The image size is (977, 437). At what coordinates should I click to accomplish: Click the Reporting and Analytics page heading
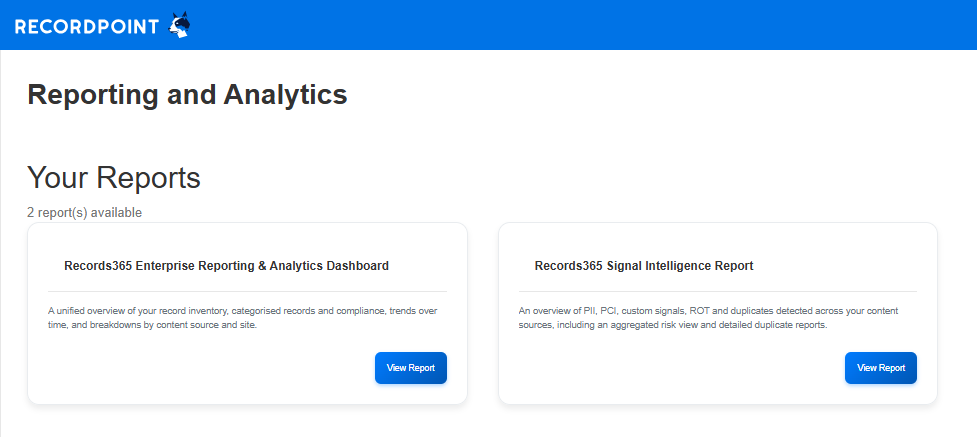(187, 95)
